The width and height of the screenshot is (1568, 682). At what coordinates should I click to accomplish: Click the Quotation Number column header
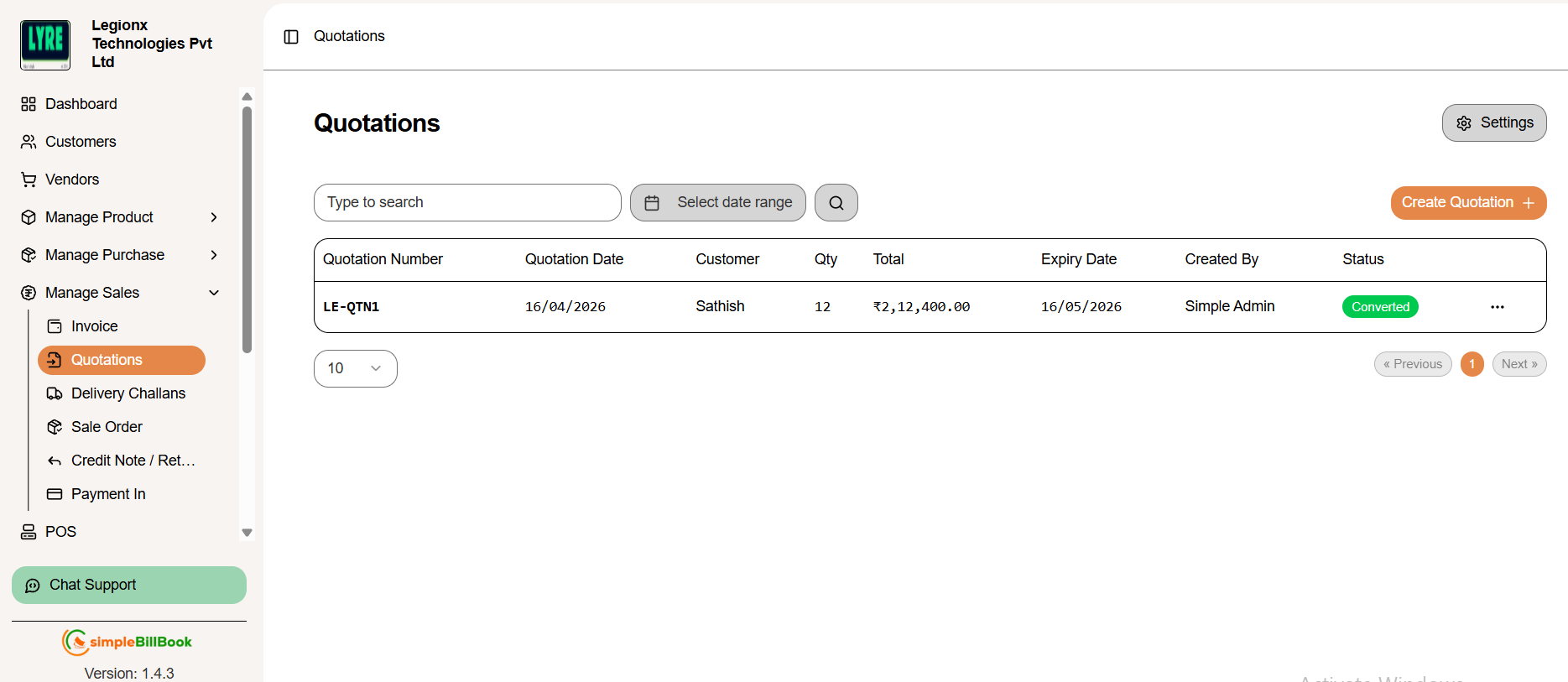[x=383, y=259]
